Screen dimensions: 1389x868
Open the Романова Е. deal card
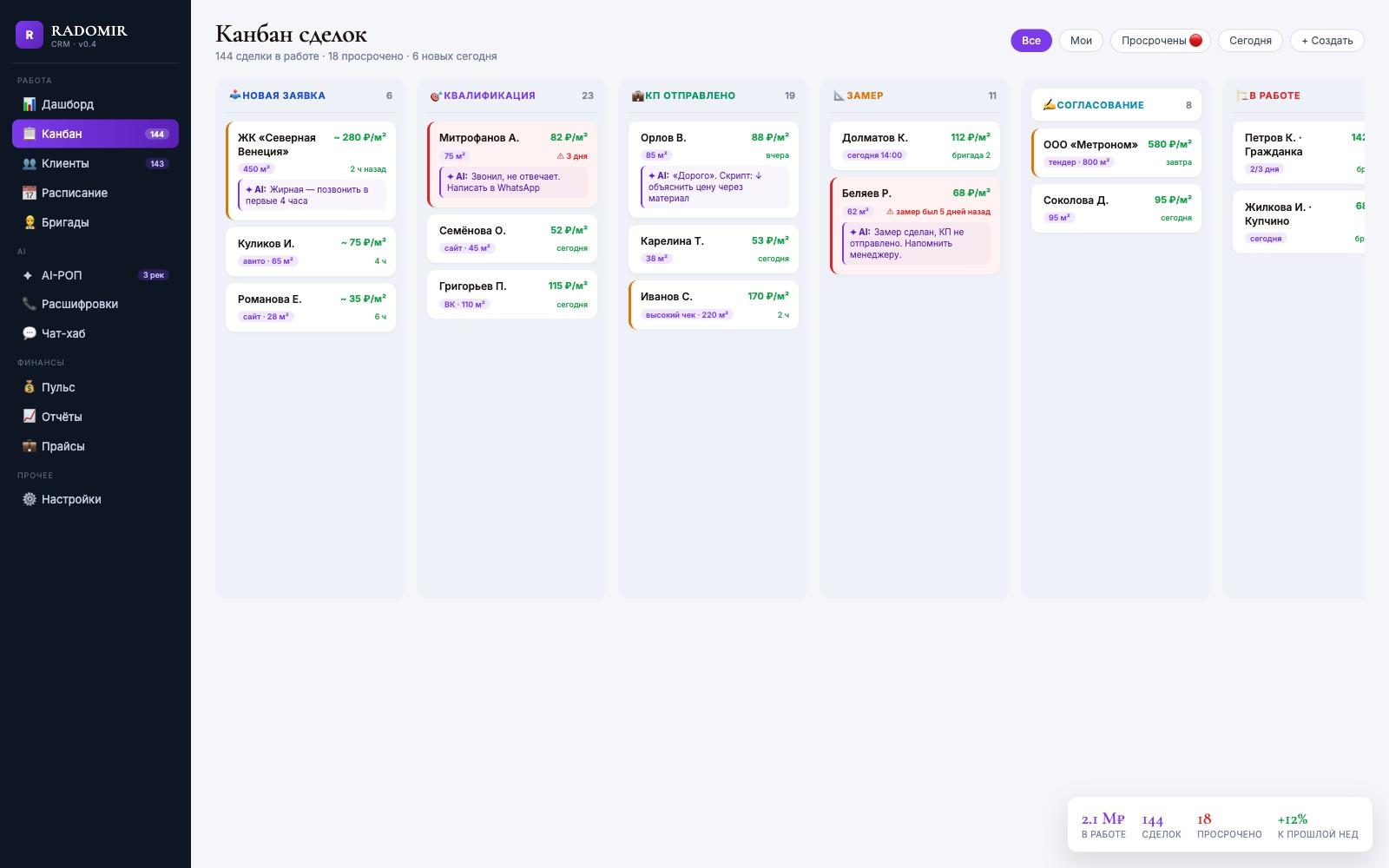click(x=311, y=307)
